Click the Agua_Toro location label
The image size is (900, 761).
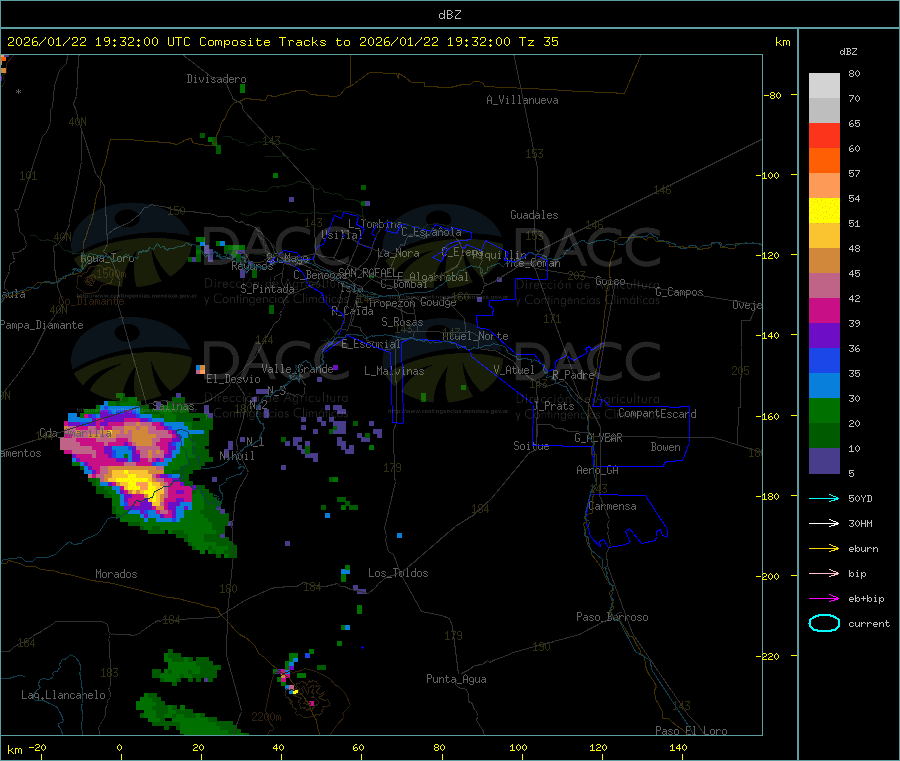pos(107,258)
